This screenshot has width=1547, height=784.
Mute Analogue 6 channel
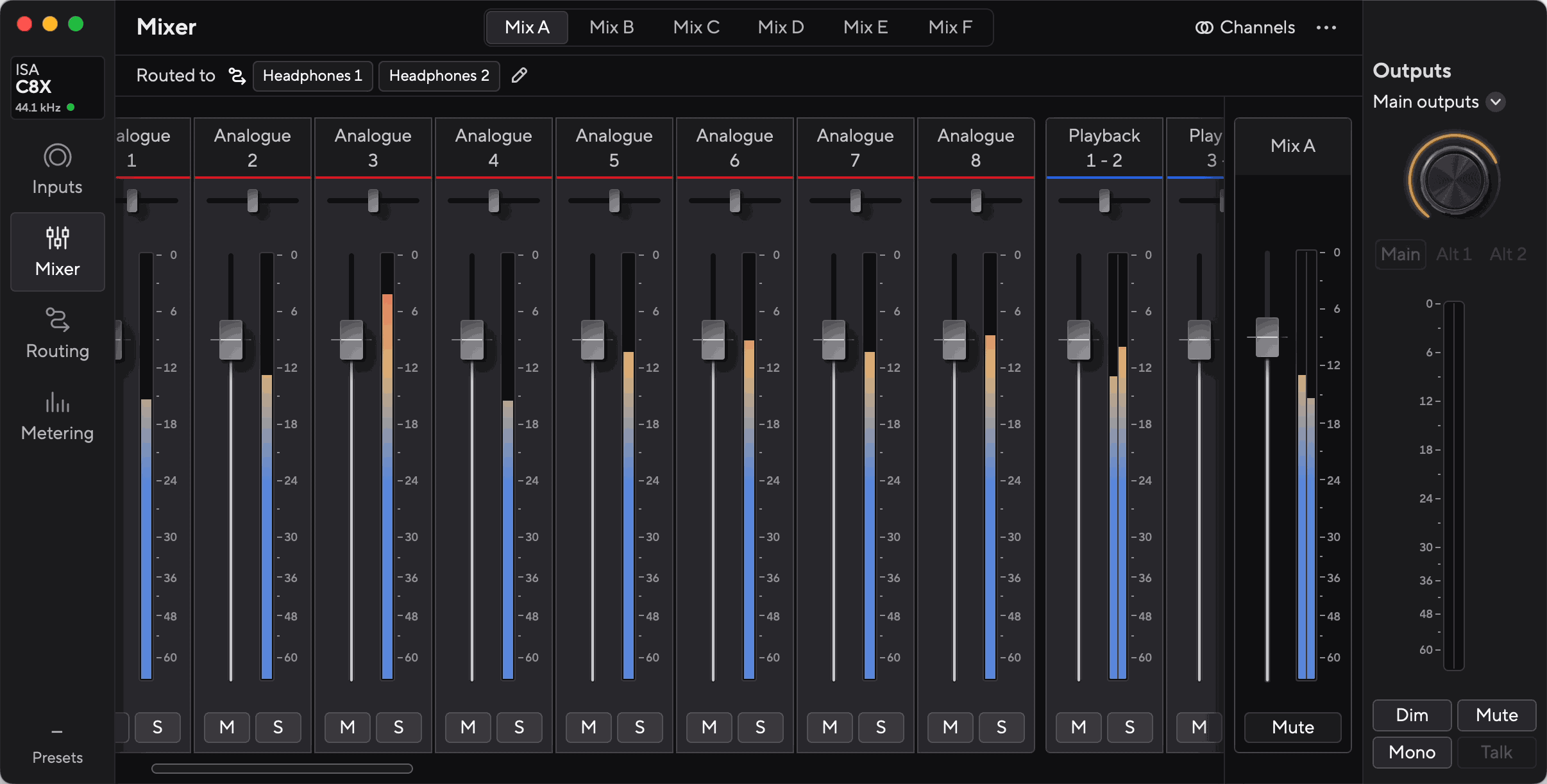pyautogui.click(x=709, y=727)
